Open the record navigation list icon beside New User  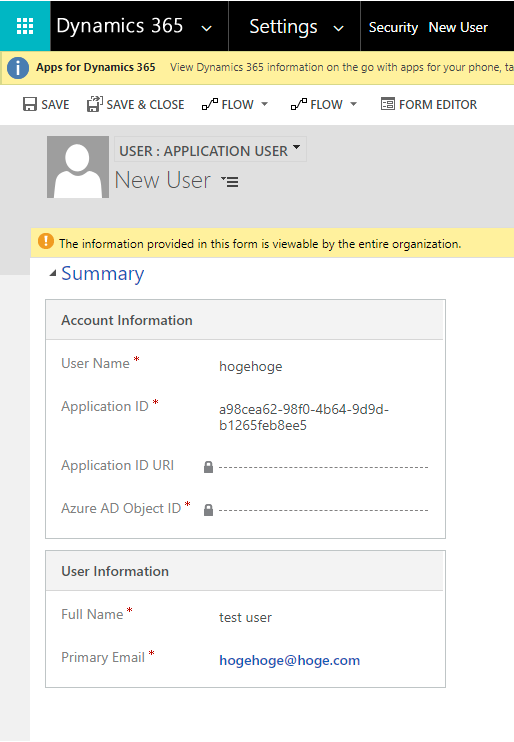(230, 181)
